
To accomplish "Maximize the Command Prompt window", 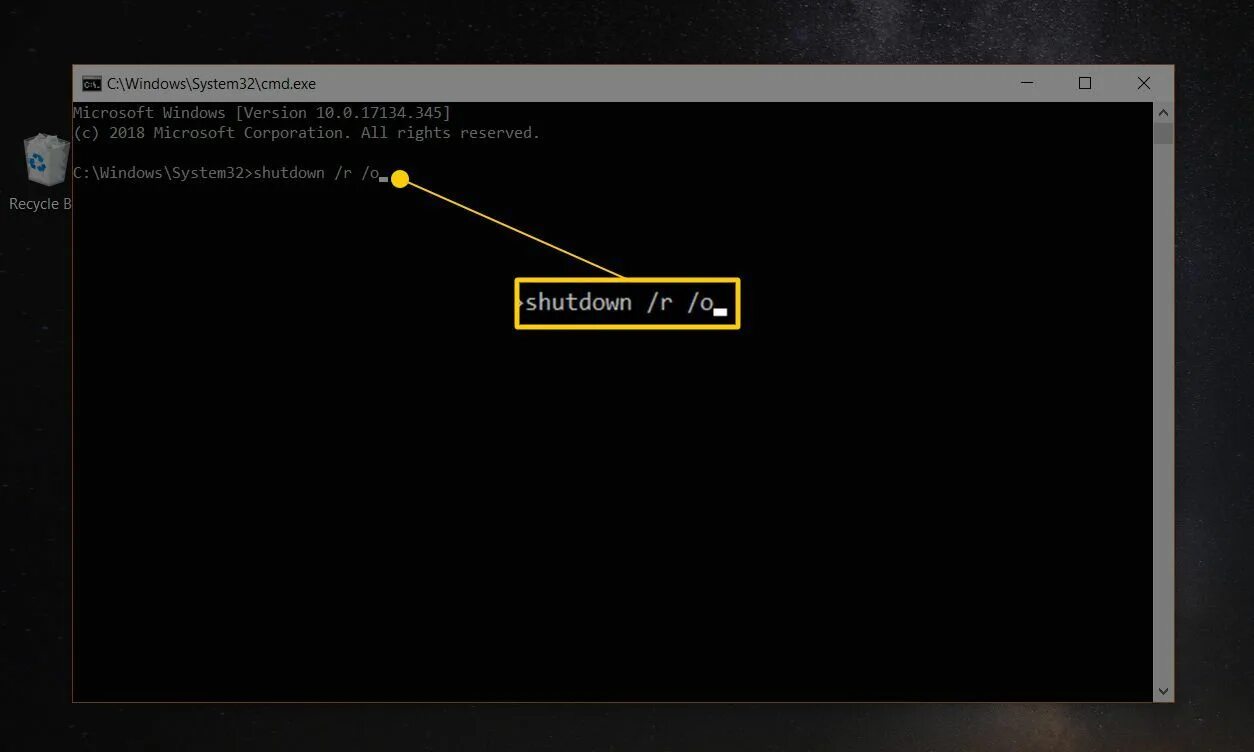I will point(1085,84).
